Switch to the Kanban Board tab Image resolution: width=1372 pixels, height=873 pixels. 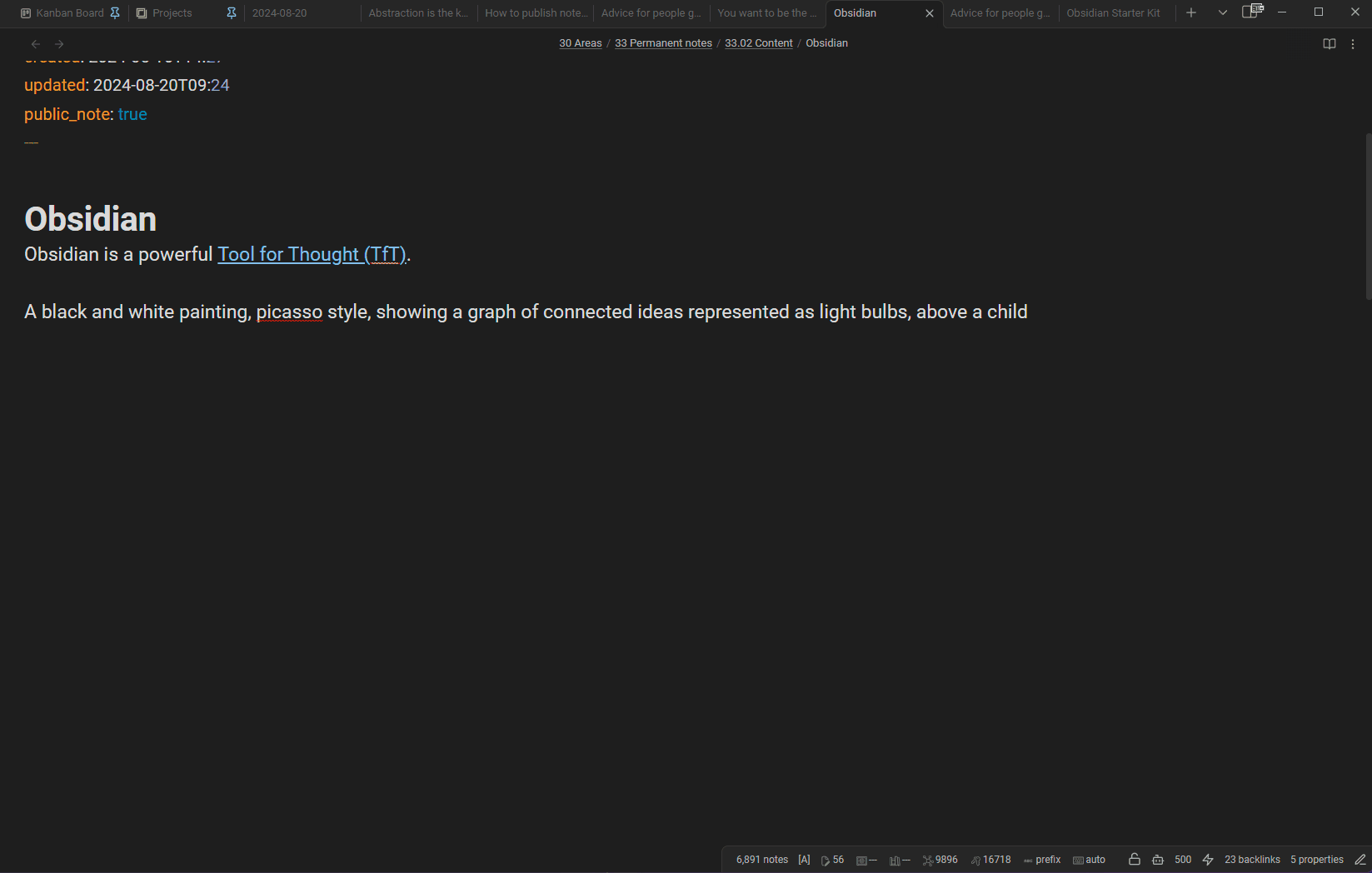pos(70,13)
